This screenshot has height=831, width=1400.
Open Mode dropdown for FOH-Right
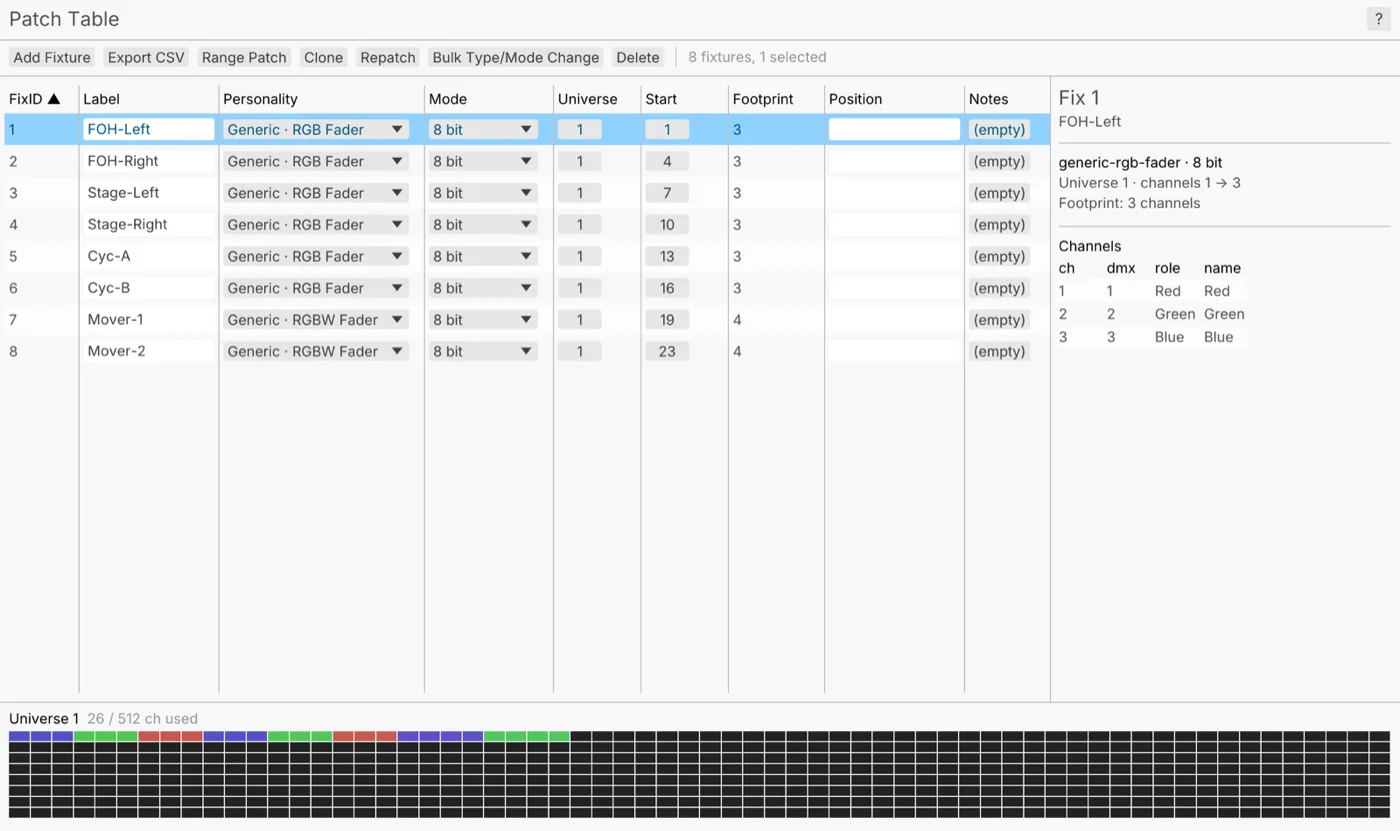tap(483, 161)
